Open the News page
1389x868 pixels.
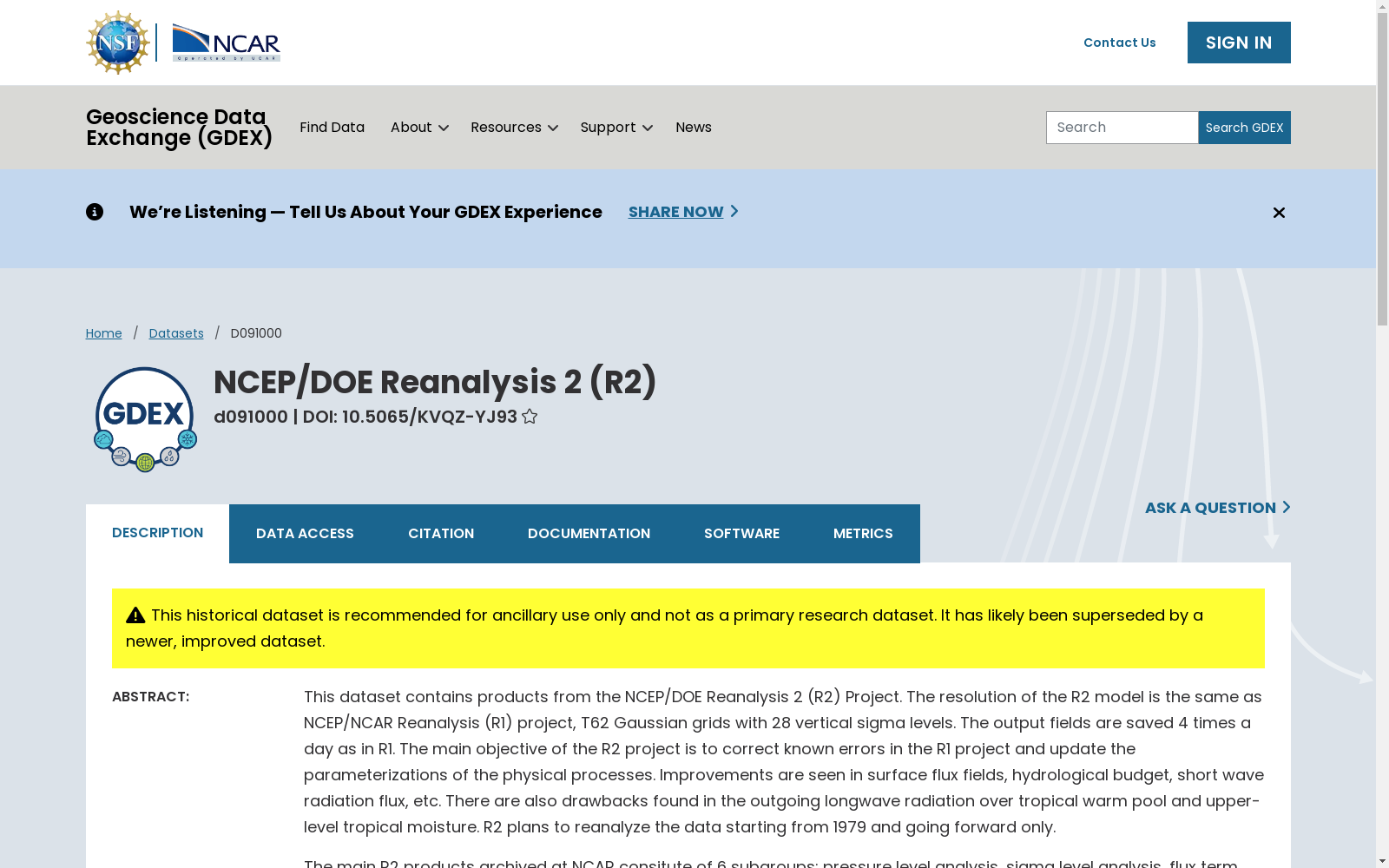pos(694,128)
